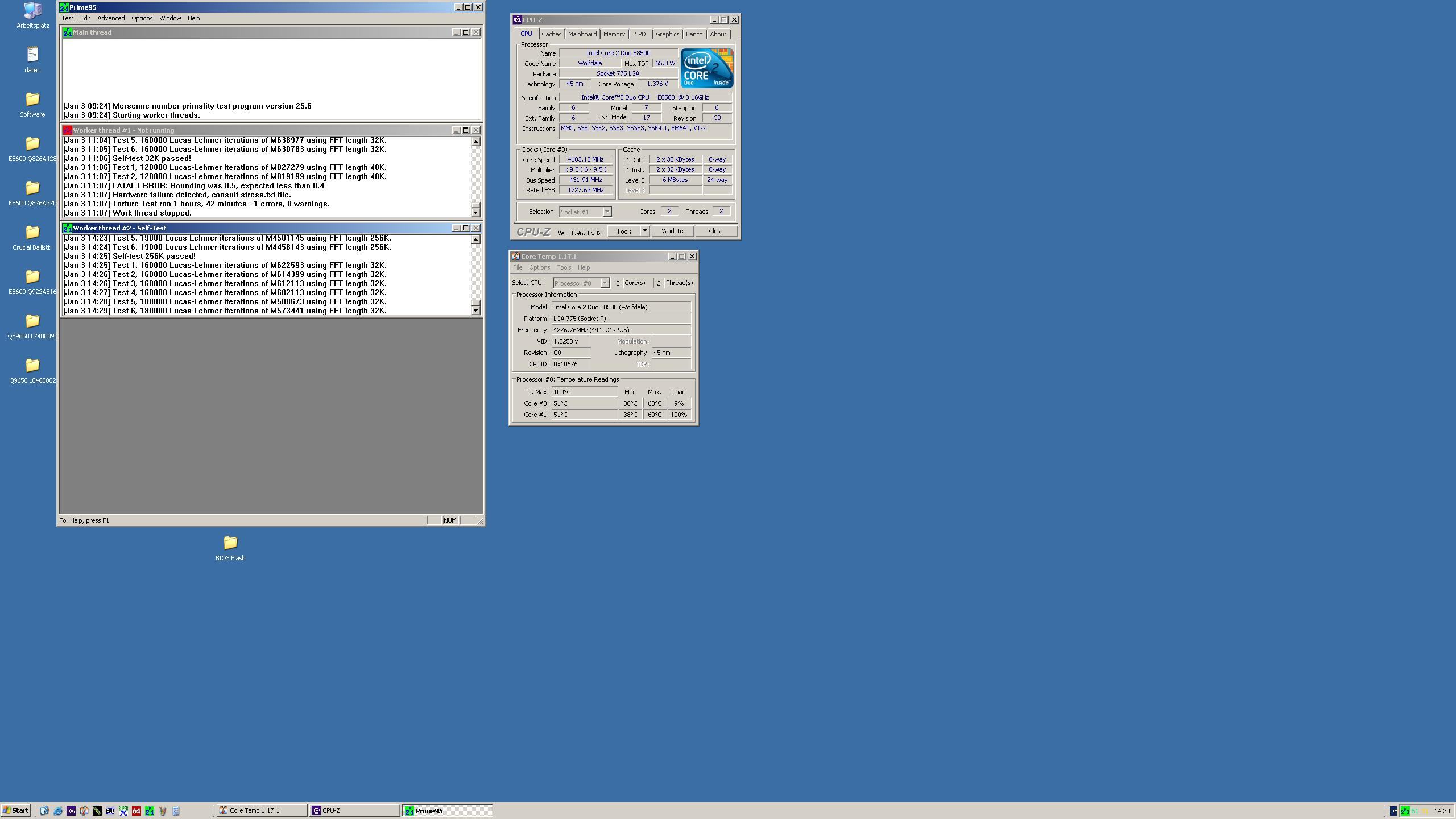Switch to the About tab in CPU-Z

point(718,34)
